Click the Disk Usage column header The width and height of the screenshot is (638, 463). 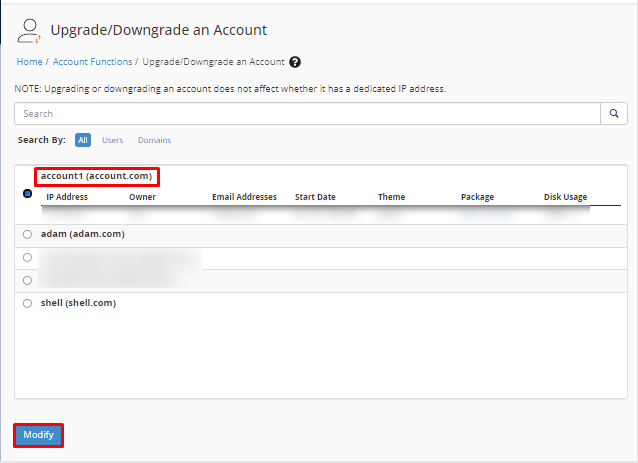tap(565, 197)
